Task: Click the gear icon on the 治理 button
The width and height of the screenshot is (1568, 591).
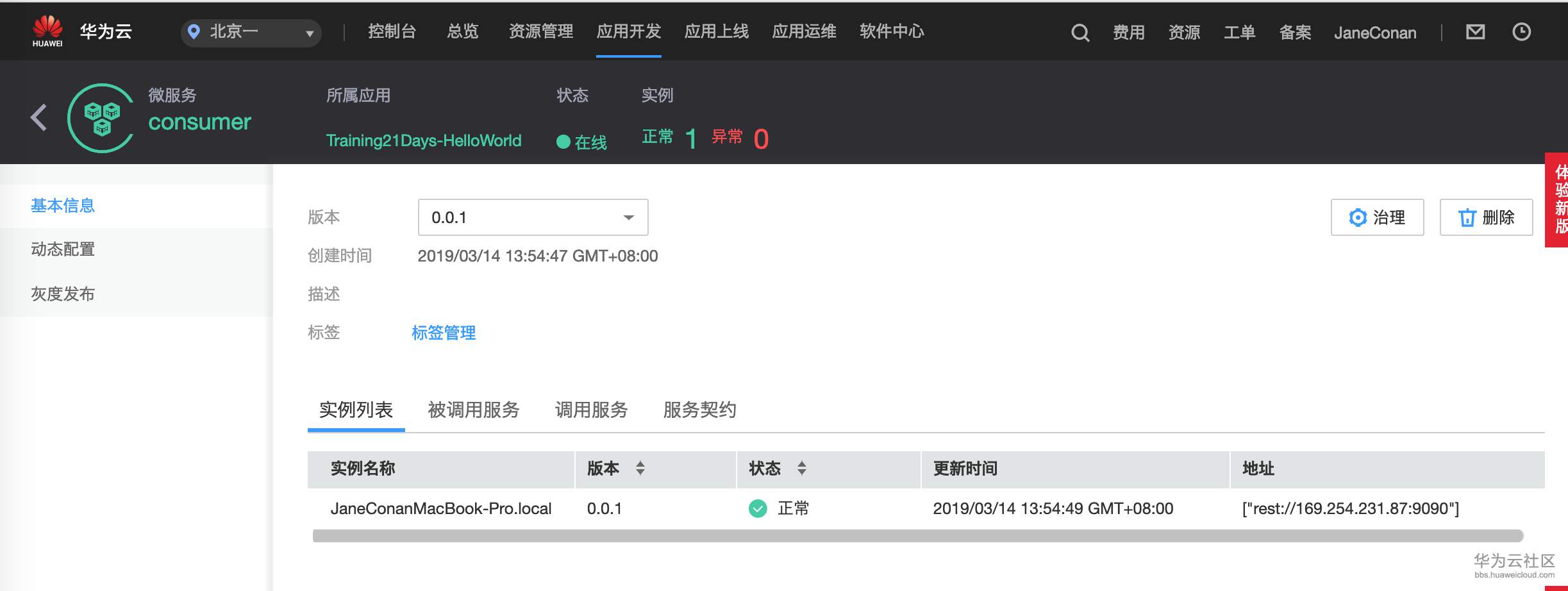Action: click(1357, 217)
